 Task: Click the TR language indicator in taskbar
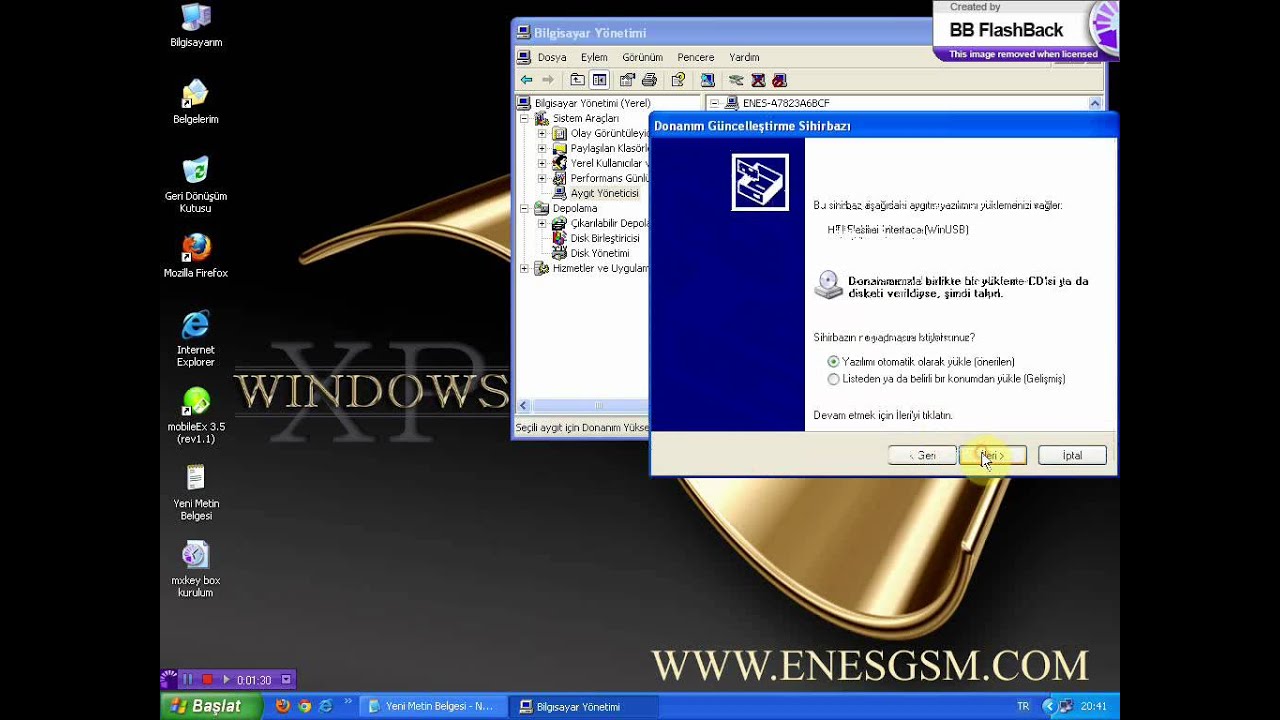1023,706
